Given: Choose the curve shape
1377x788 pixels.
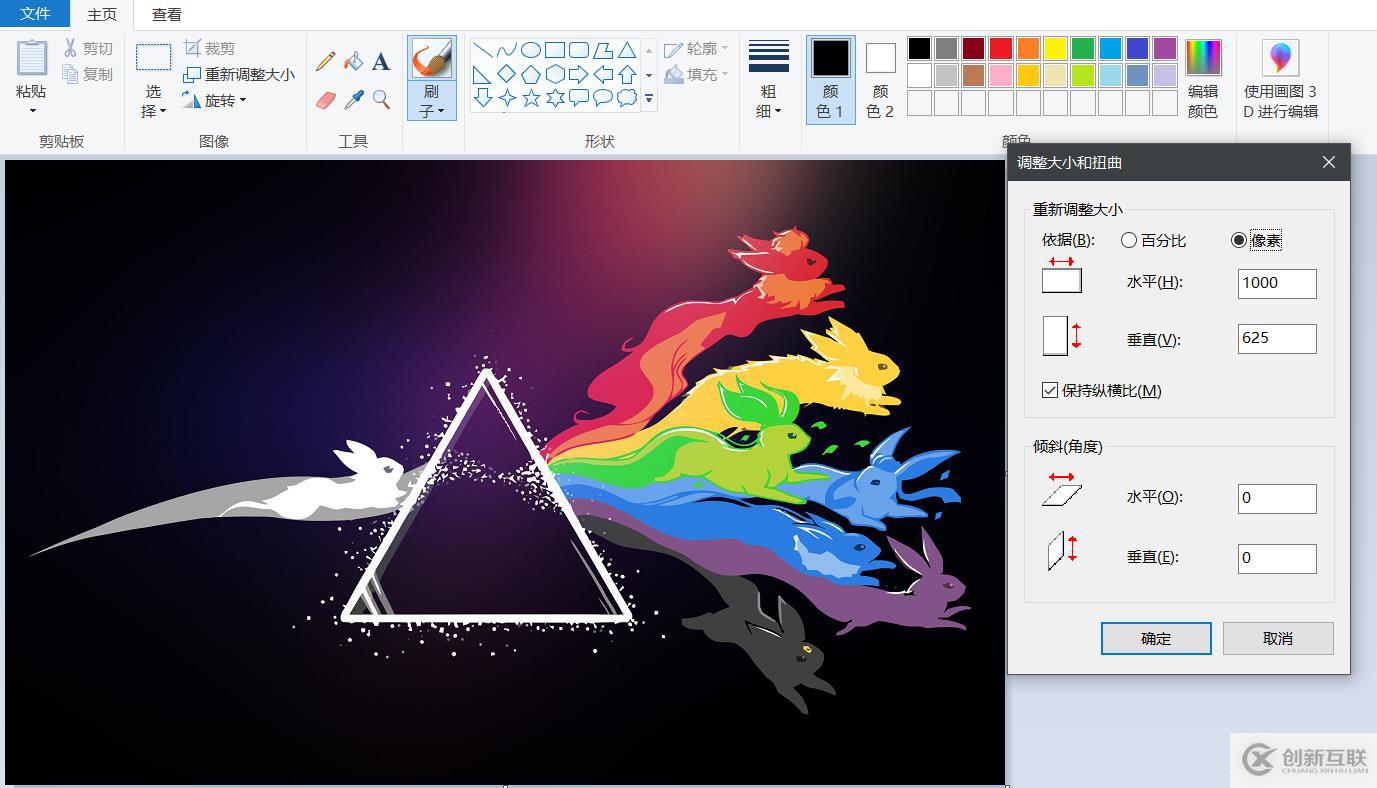Looking at the screenshot, I should (507, 50).
